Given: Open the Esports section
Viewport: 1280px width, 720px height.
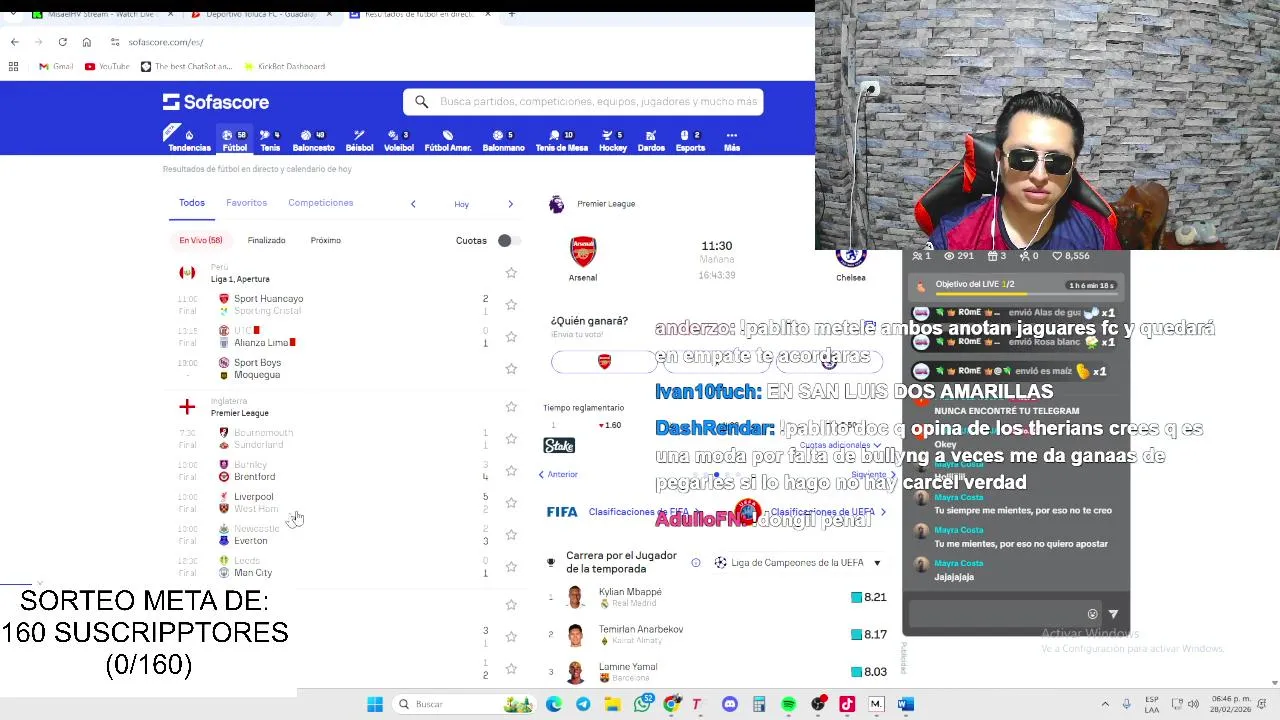Looking at the screenshot, I should click(x=690, y=140).
